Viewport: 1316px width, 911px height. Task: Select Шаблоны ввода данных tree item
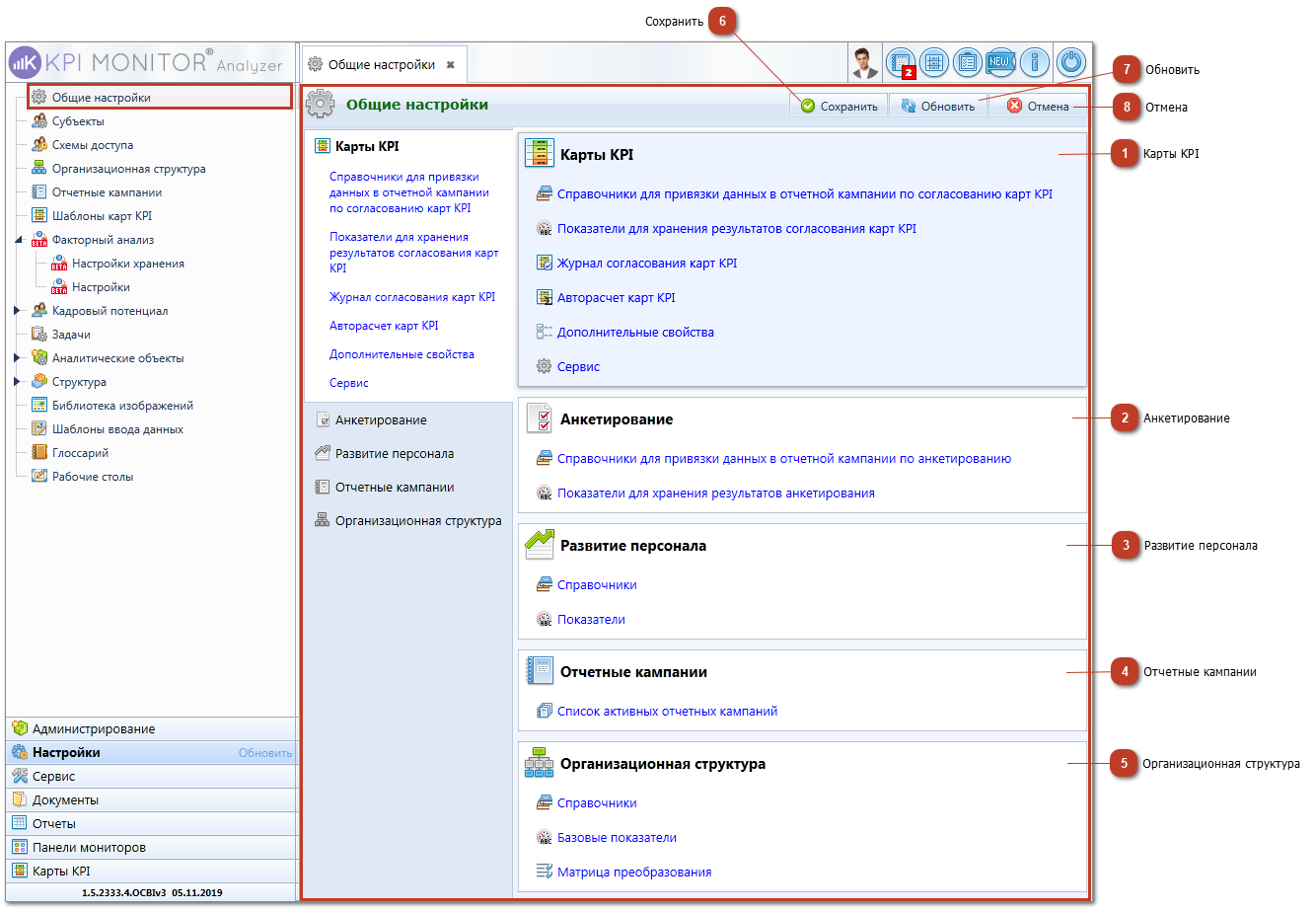coord(117,429)
